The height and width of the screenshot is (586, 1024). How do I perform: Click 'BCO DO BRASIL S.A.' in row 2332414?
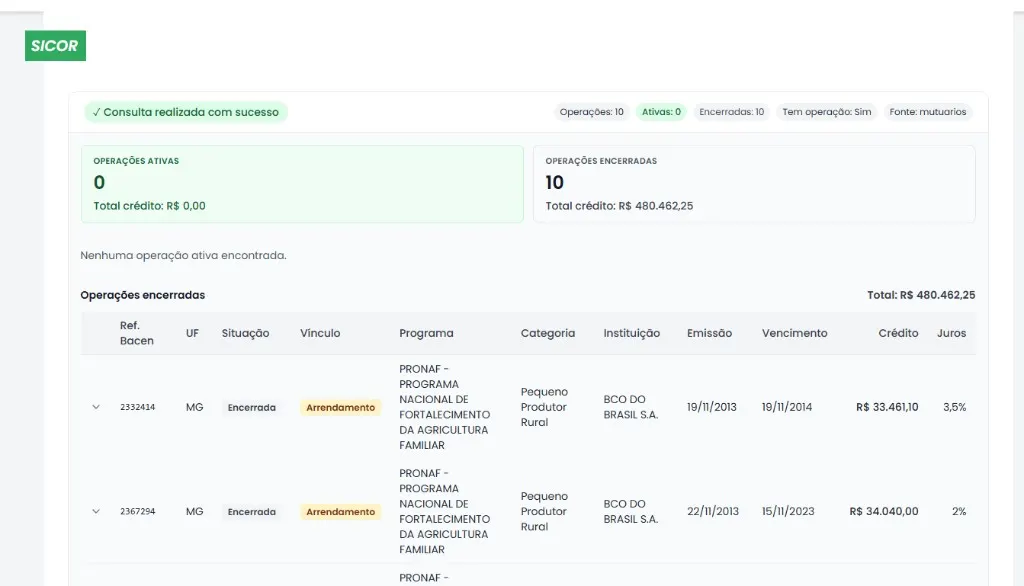[631, 407]
